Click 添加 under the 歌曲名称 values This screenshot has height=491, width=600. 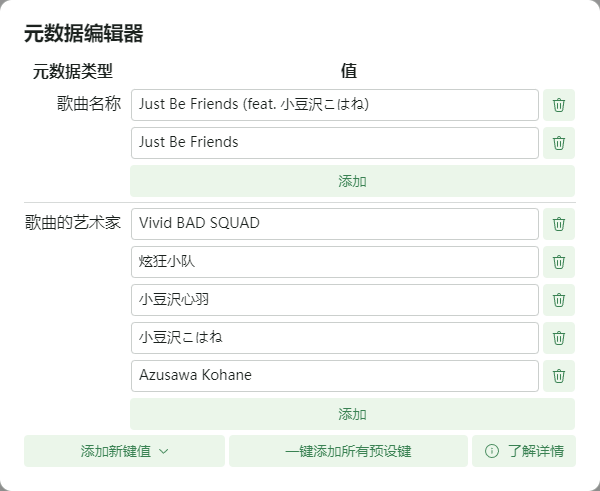[x=352, y=181]
